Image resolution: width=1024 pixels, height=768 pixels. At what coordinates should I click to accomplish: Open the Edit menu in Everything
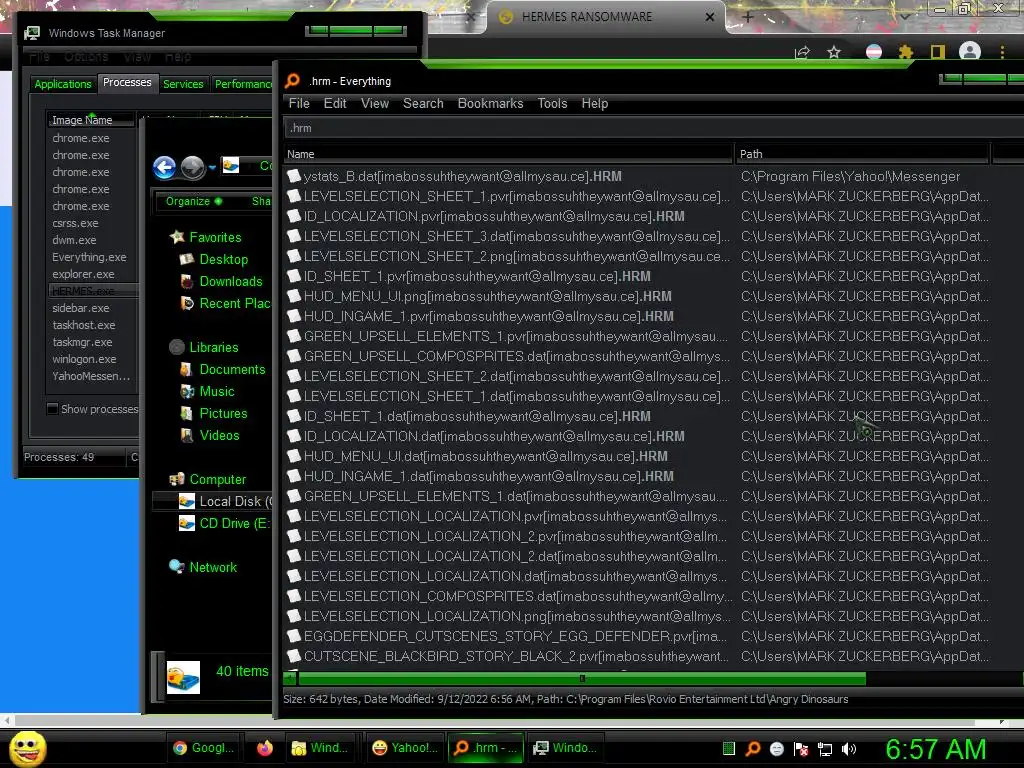pos(335,103)
